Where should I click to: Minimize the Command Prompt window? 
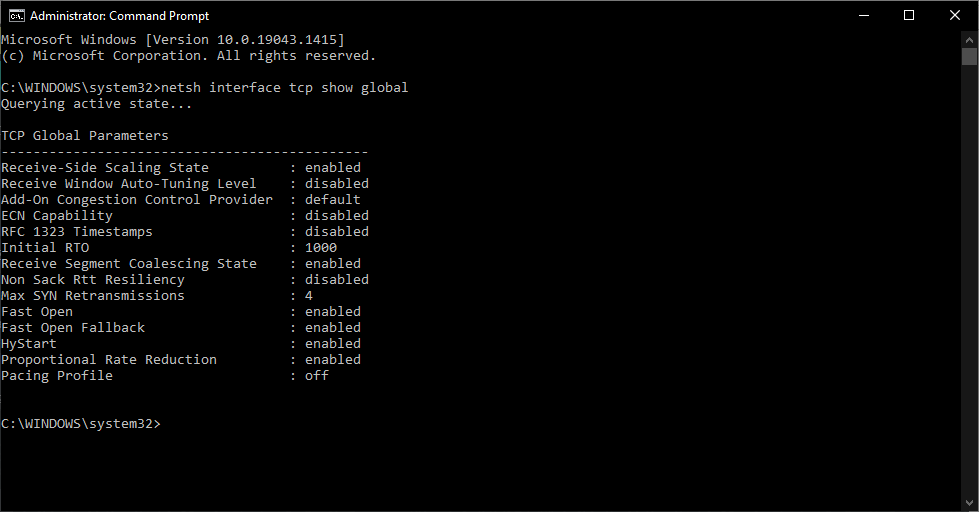click(x=863, y=16)
